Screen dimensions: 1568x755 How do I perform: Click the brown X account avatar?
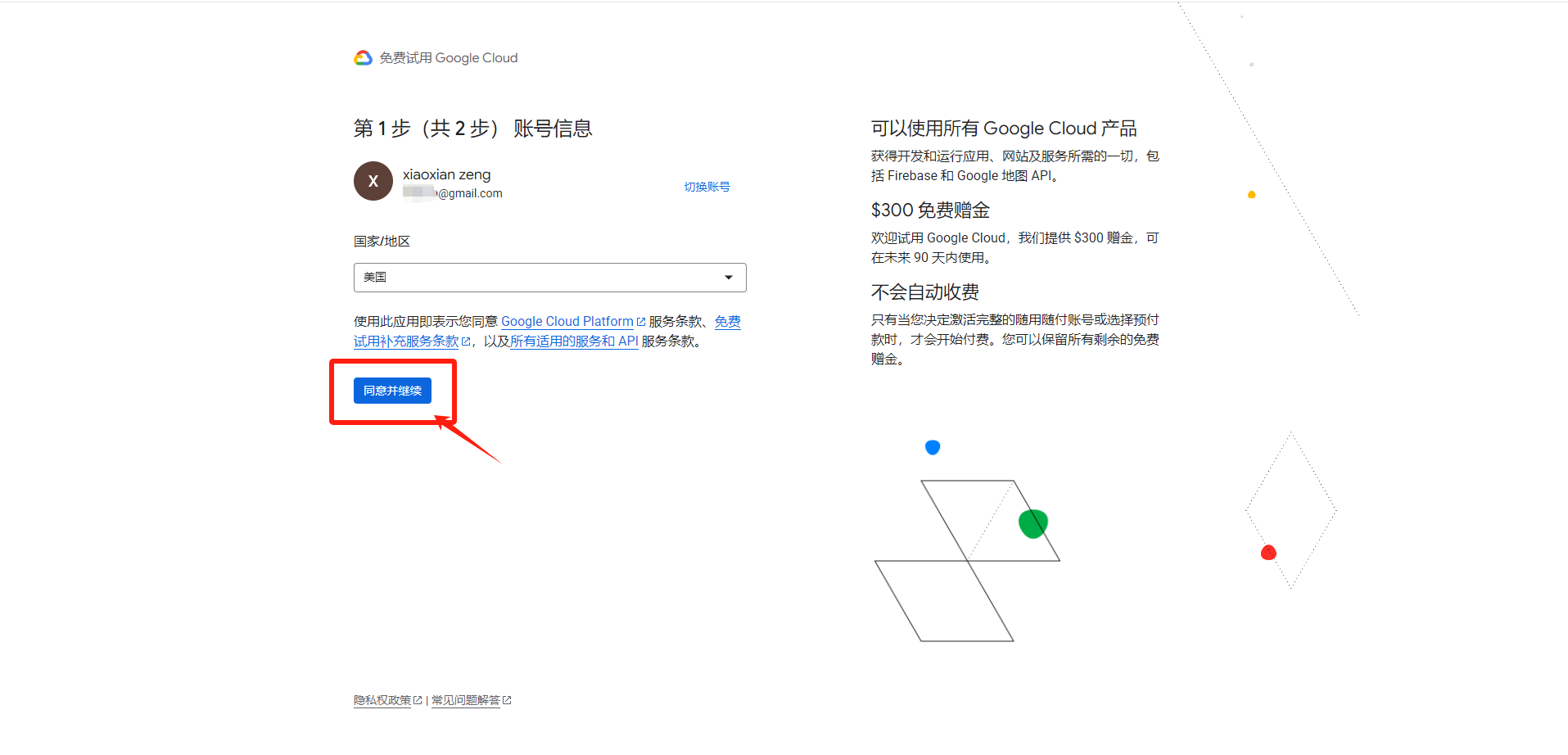point(373,181)
